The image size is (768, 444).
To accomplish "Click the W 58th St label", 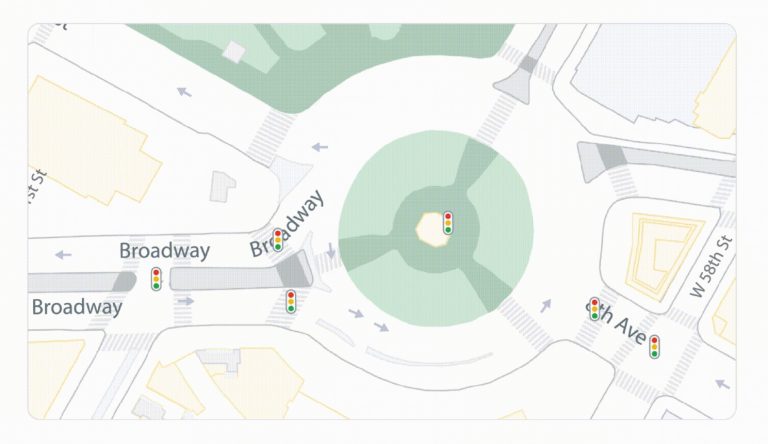I will [x=713, y=267].
